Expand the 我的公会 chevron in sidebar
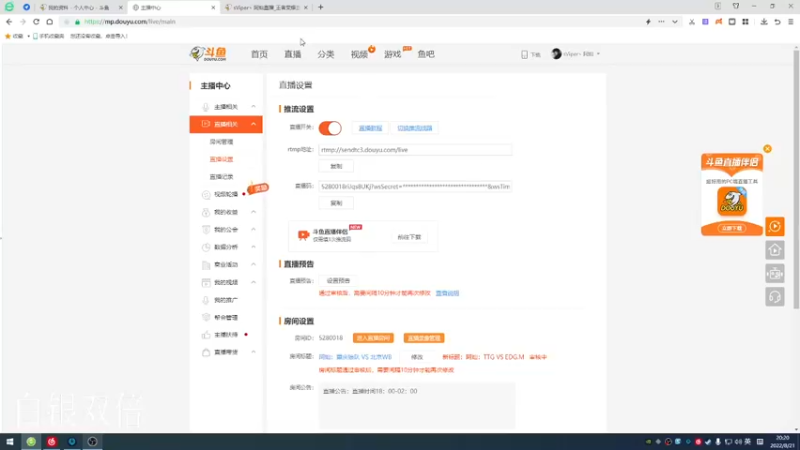Image resolution: width=800 pixels, height=450 pixels. (x=253, y=230)
